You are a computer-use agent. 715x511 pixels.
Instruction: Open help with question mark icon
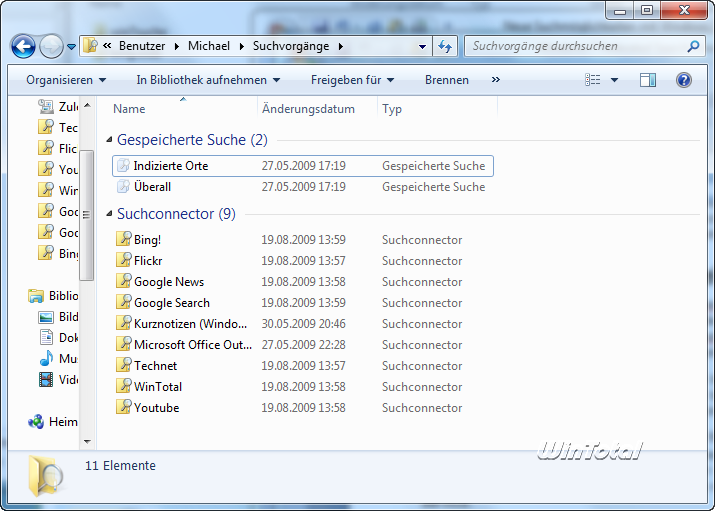click(x=684, y=80)
